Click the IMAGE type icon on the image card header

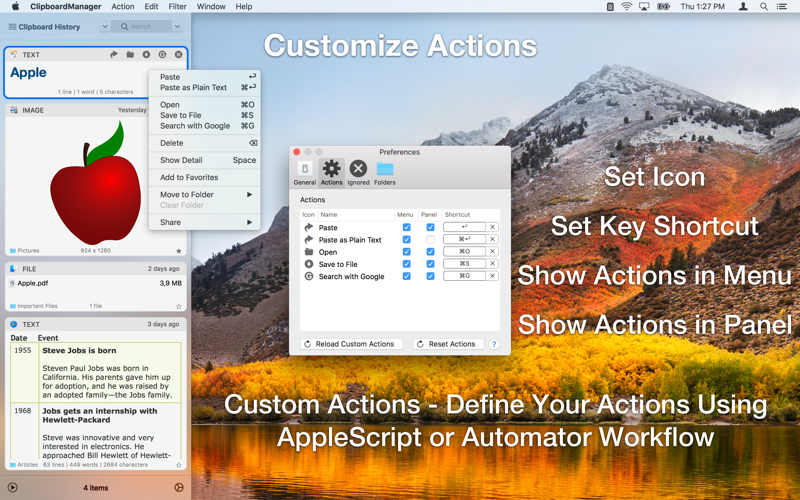[14, 110]
